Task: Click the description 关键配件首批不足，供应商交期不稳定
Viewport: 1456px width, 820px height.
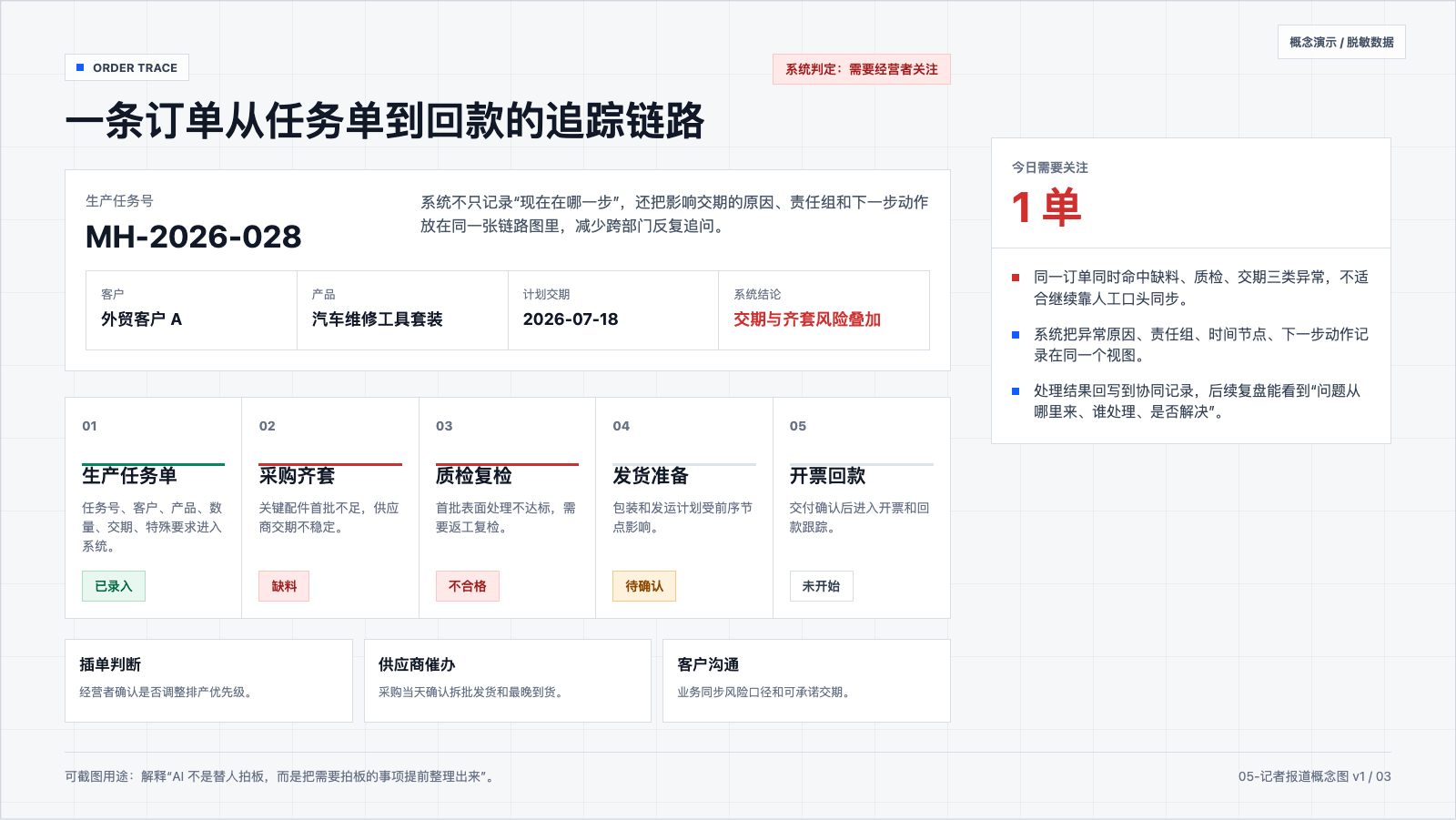Action: point(329,518)
